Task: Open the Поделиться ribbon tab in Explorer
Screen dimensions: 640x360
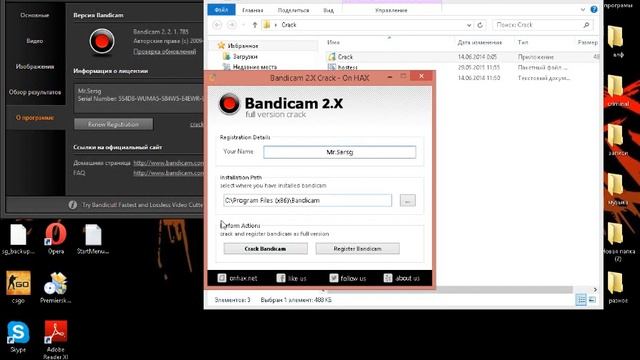Action: [x=293, y=10]
